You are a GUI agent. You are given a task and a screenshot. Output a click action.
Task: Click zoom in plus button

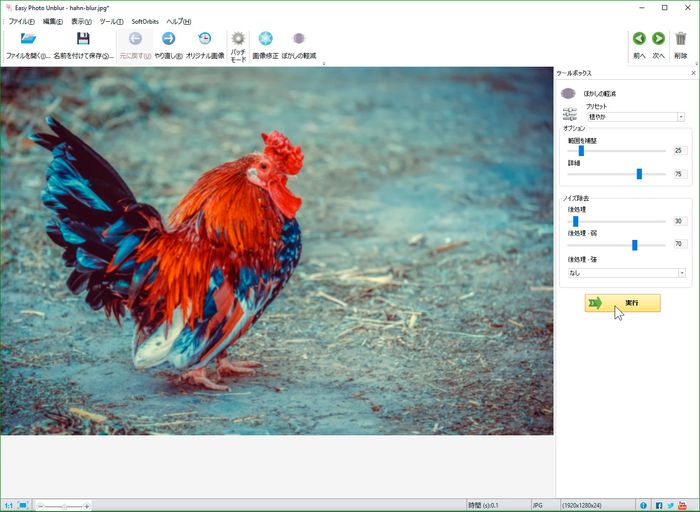coord(87,506)
